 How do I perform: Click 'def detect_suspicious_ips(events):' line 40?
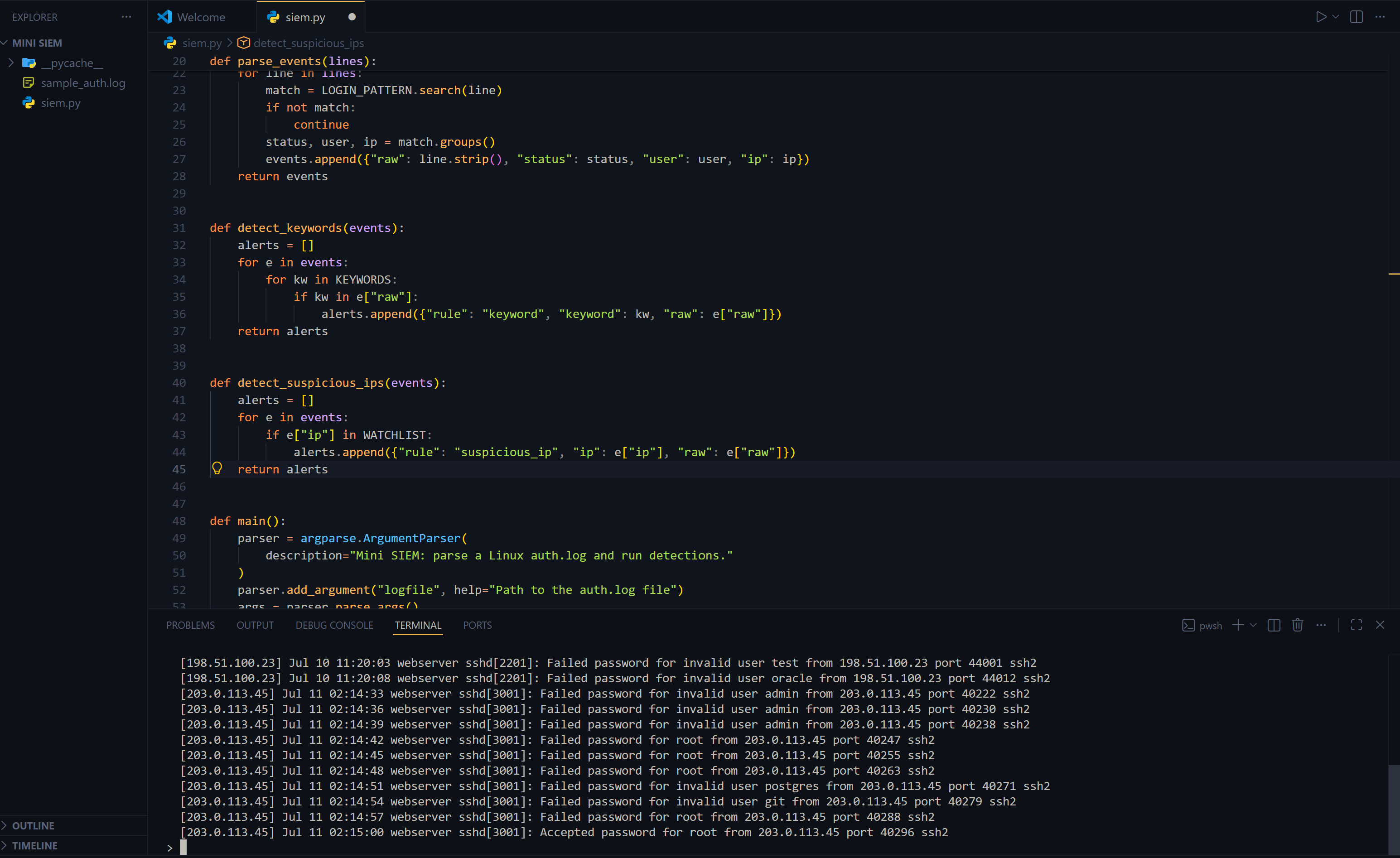[x=328, y=383]
